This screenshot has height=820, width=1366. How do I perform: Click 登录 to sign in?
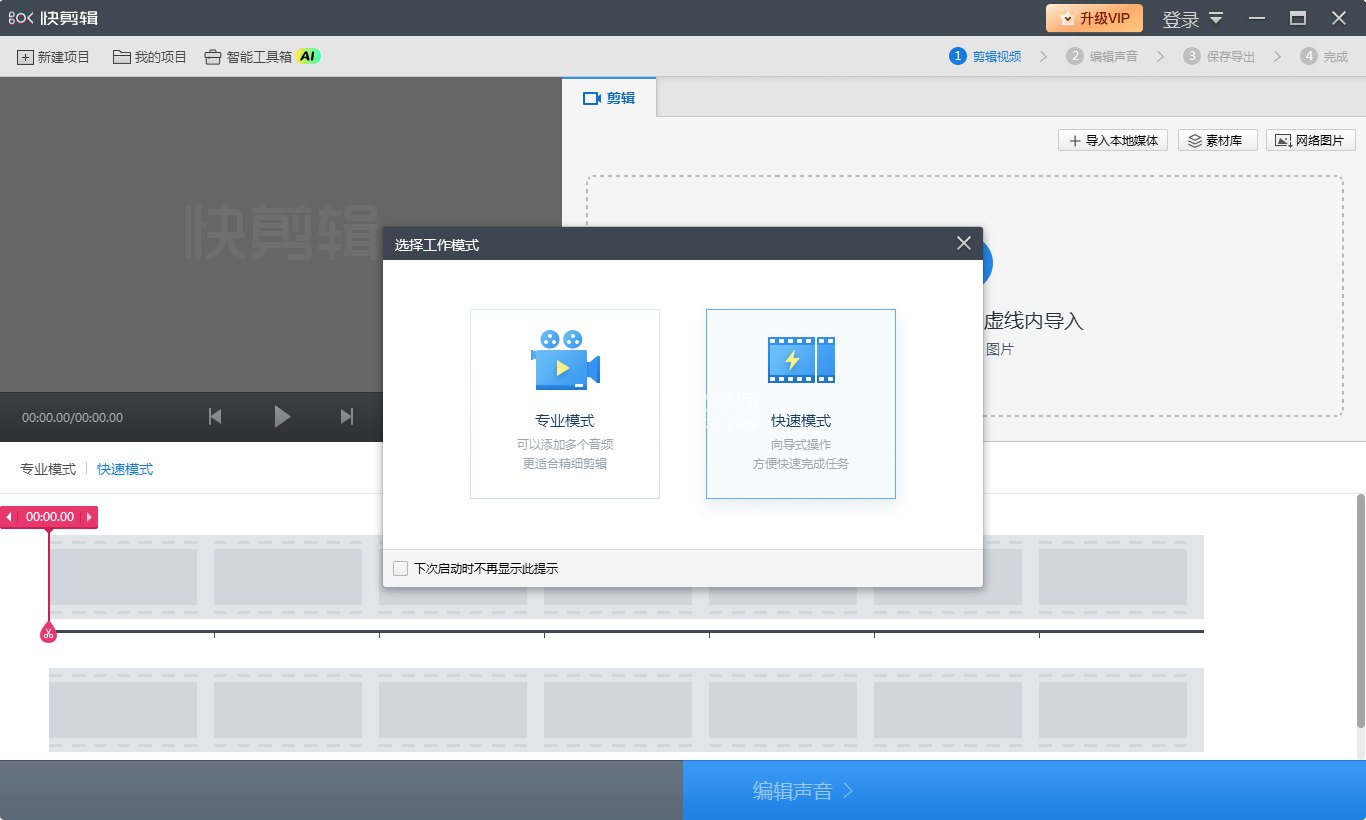coord(1180,19)
